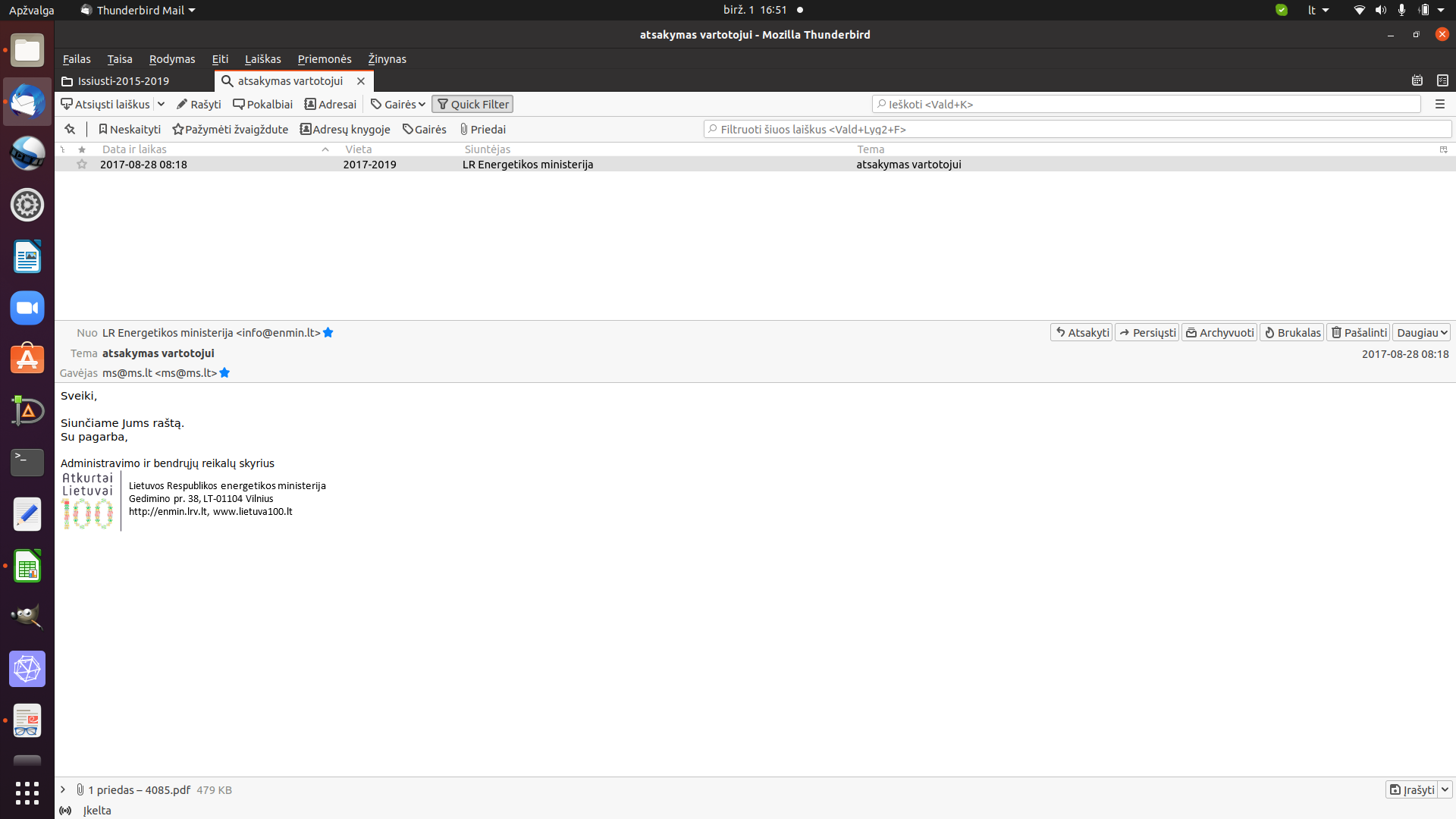Toggle the Adresų knygoje contacts filter
Image resolution: width=1456 pixels, height=819 pixels.
pos(345,129)
